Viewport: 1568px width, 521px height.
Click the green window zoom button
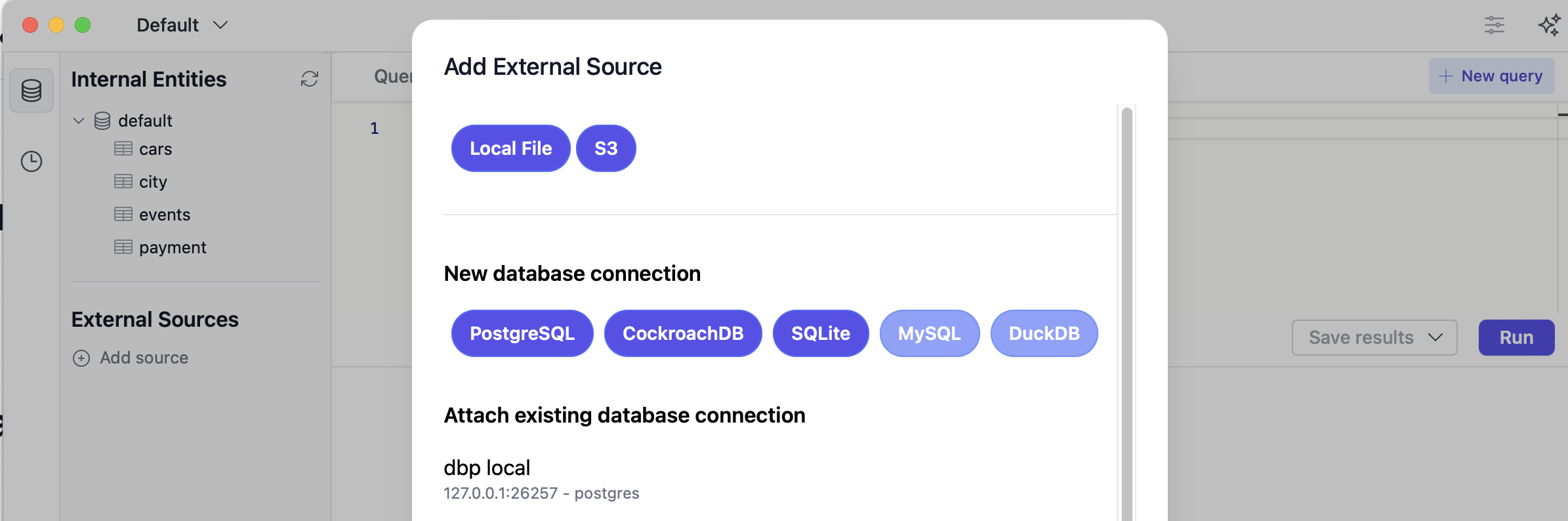coord(83,25)
